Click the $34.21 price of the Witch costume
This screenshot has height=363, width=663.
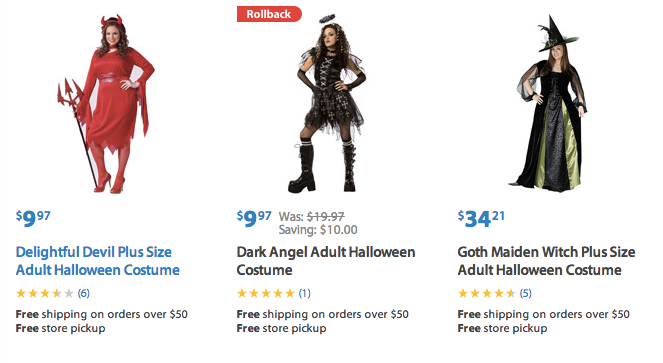click(x=481, y=219)
